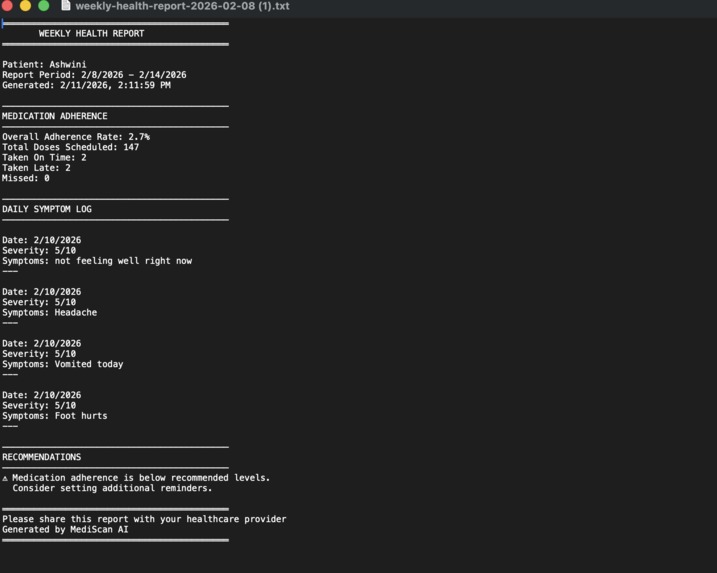Minimize the window with yellow button
The width and height of the screenshot is (717, 573).
tap(26, 5)
